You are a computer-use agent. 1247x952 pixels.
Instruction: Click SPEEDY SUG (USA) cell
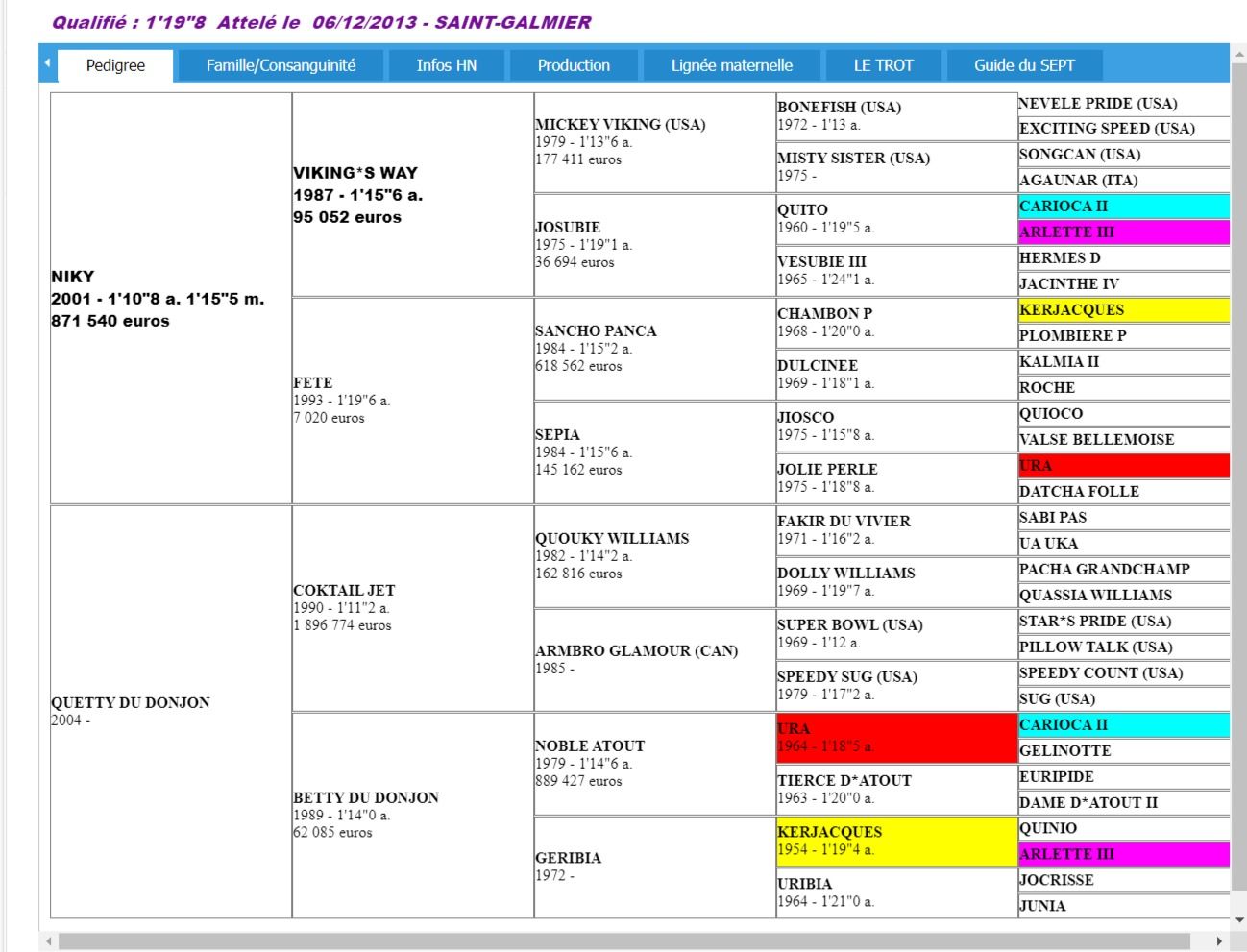click(x=897, y=686)
